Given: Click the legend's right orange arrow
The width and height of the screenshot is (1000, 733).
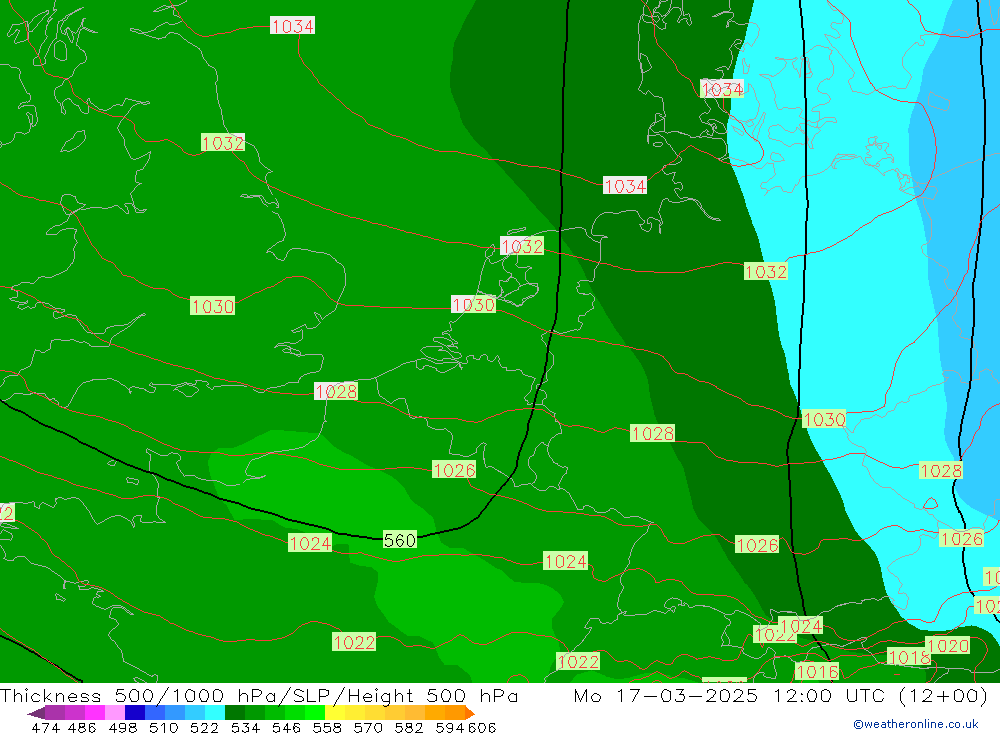Looking at the screenshot, I should [x=469, y=713].
